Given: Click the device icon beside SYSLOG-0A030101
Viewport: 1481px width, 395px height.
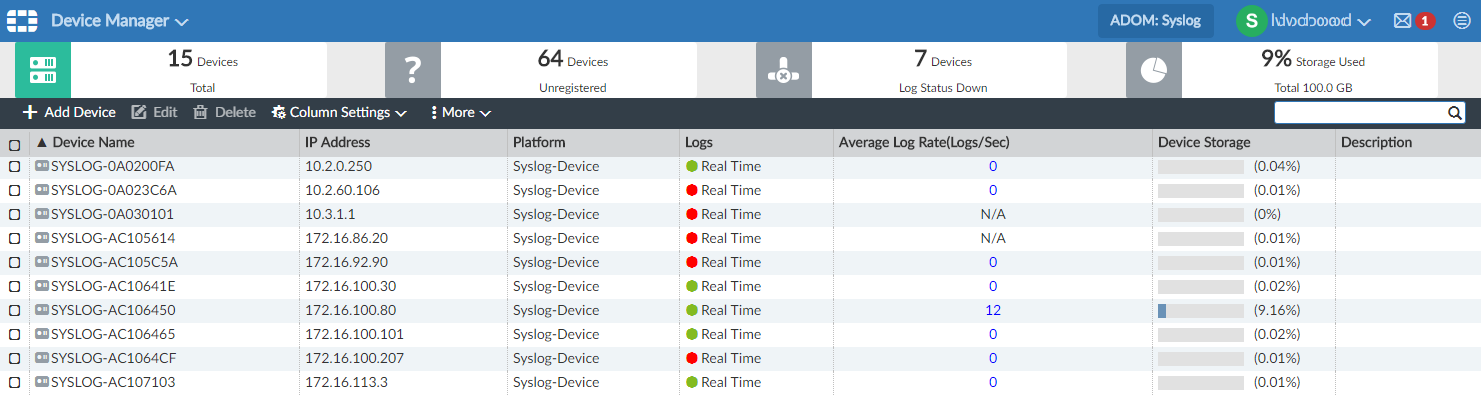Looking at the screenshot, I should (x=42, y=214).
